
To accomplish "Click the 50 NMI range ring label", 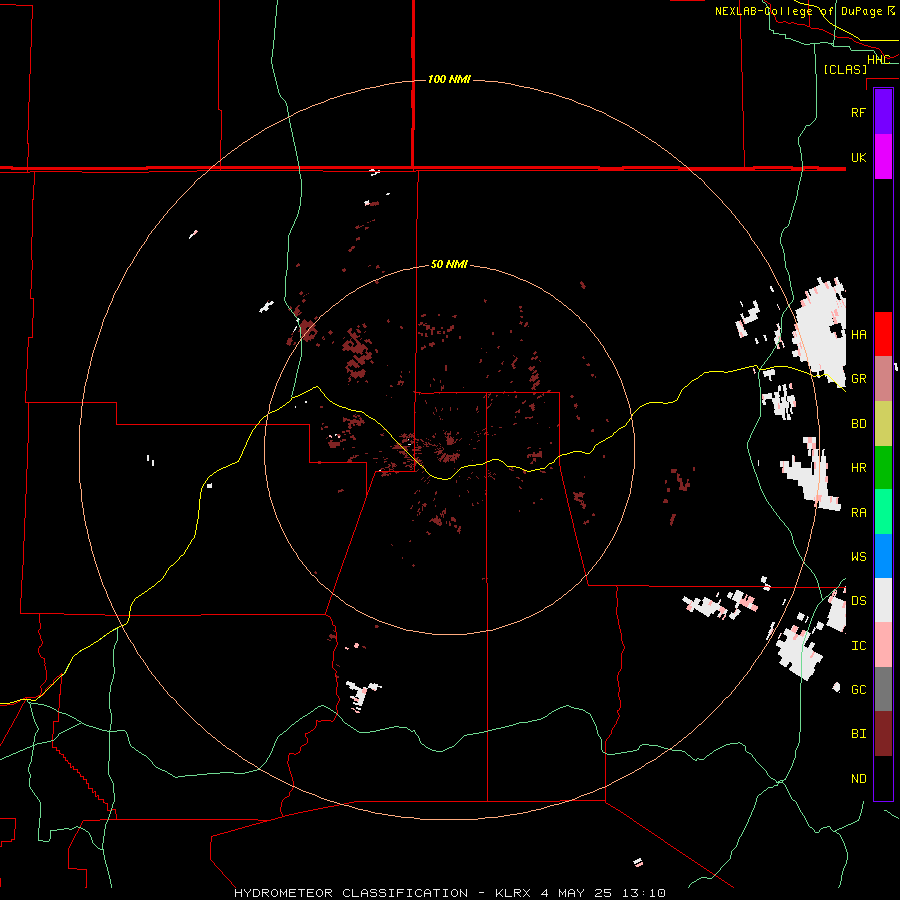I will [449, 265].
